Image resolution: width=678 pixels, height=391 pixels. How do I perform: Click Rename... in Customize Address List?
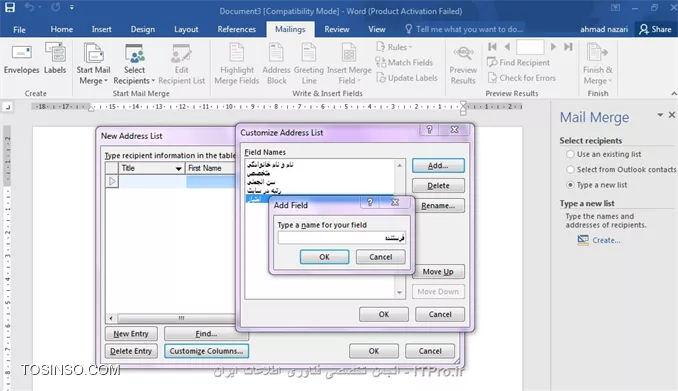click(438, 206)
